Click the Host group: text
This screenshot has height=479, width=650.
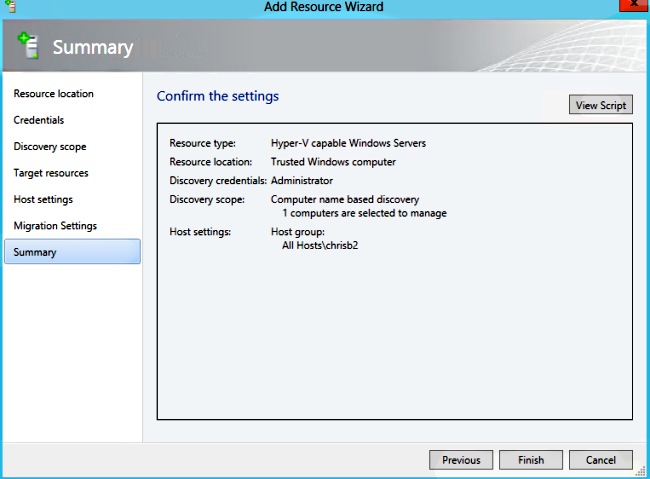(x=298, y=232)
